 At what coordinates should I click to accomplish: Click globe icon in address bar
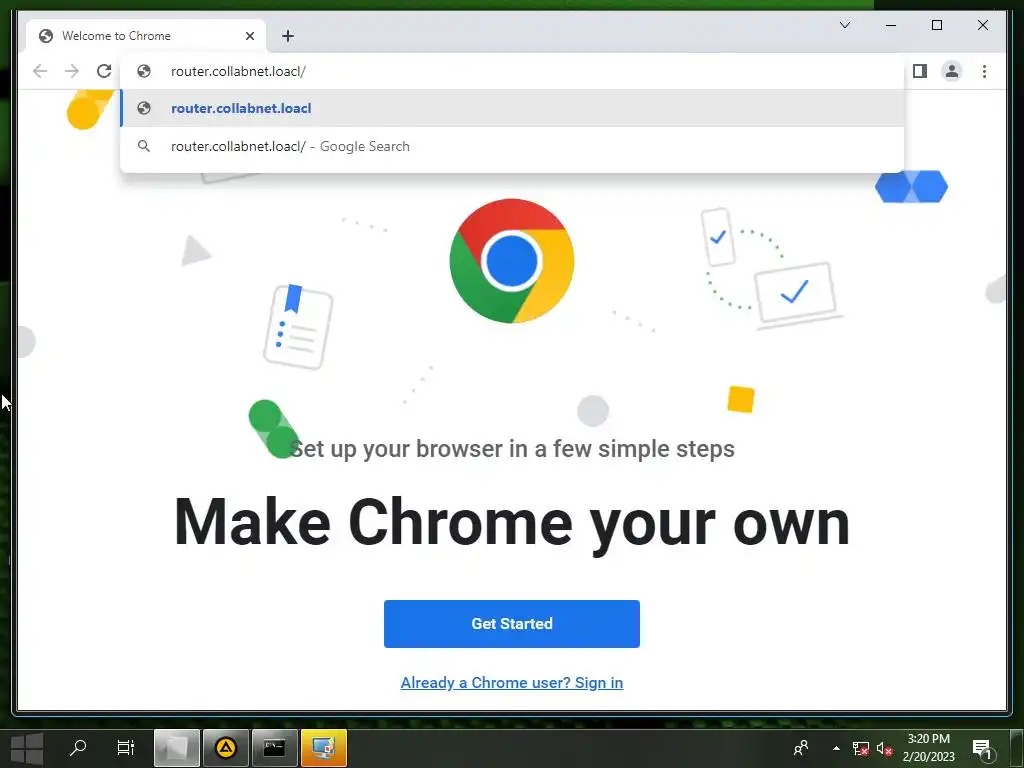[x=144, y=71]
